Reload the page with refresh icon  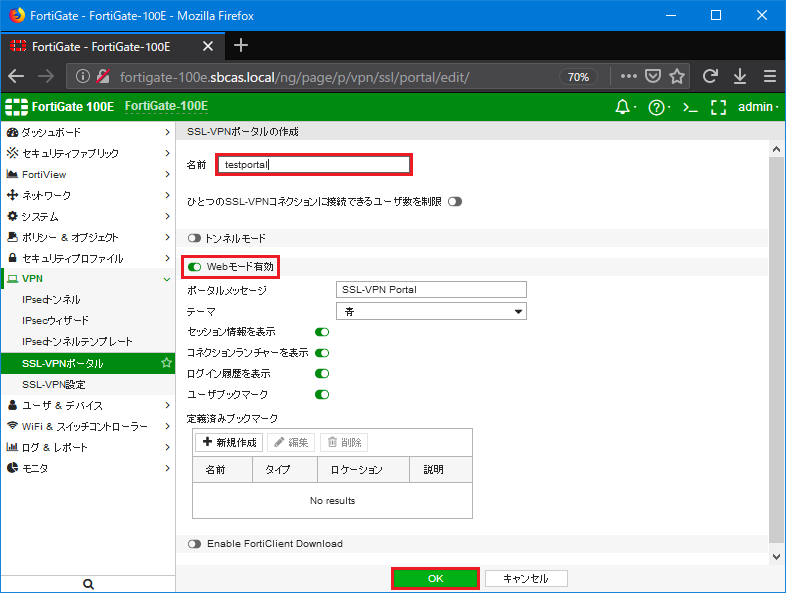pyautogui.click(x=710, y=76)
